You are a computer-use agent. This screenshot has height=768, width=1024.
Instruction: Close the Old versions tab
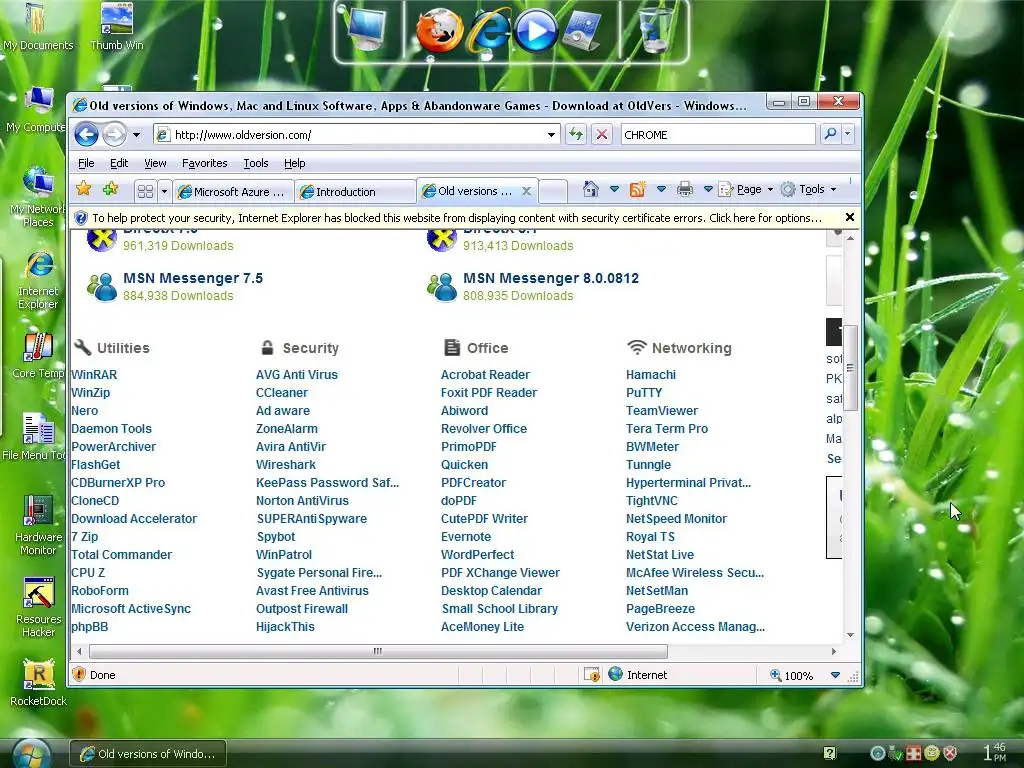(526, 191)
